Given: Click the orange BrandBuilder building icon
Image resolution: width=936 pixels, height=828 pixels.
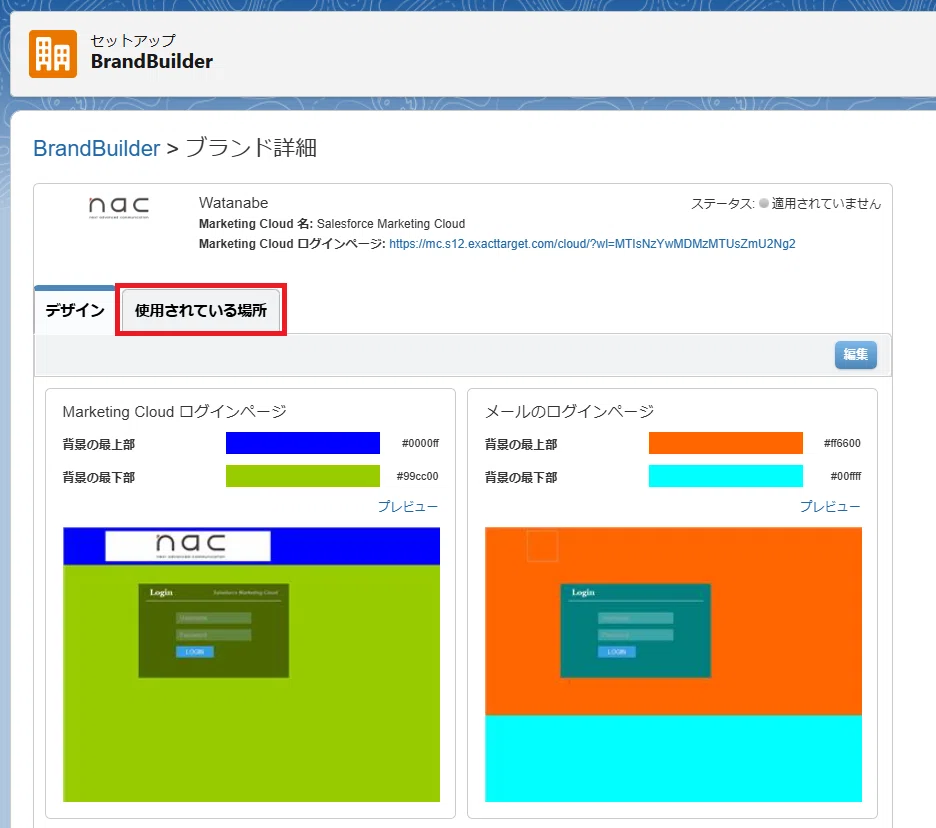Looking at the screenshot, I should click(x=53, y=54).
